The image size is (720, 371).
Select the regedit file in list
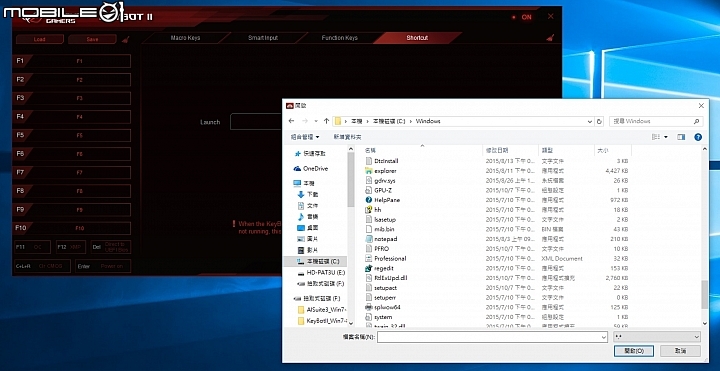[384, 268]
